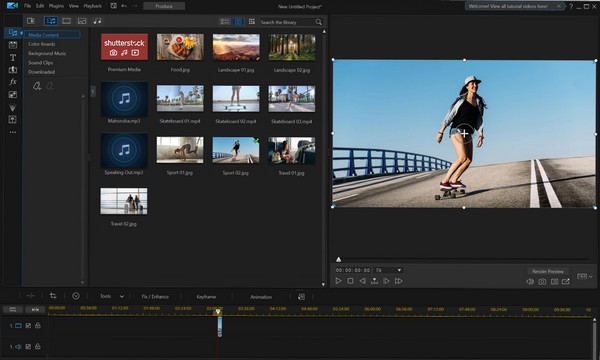Open shutterstock Premium Media thumbnail
600x360 pixels.
click(x=124, y=47)
